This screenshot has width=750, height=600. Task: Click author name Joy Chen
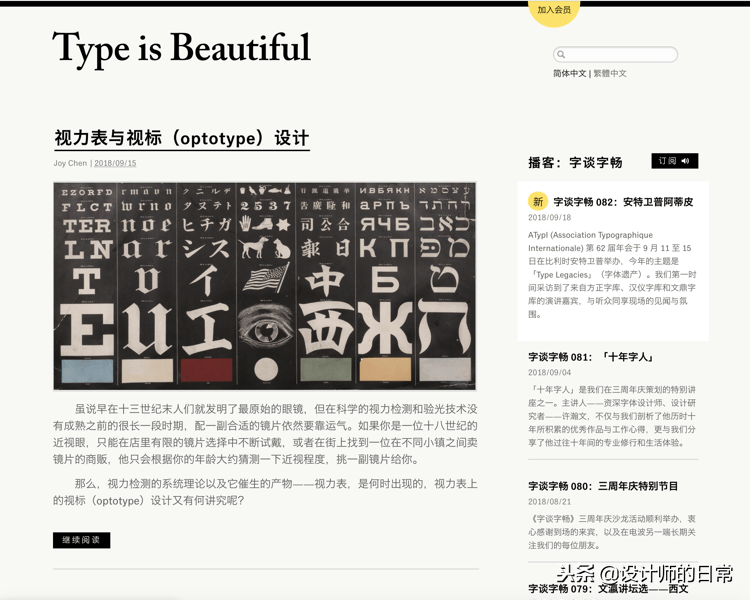70,163
